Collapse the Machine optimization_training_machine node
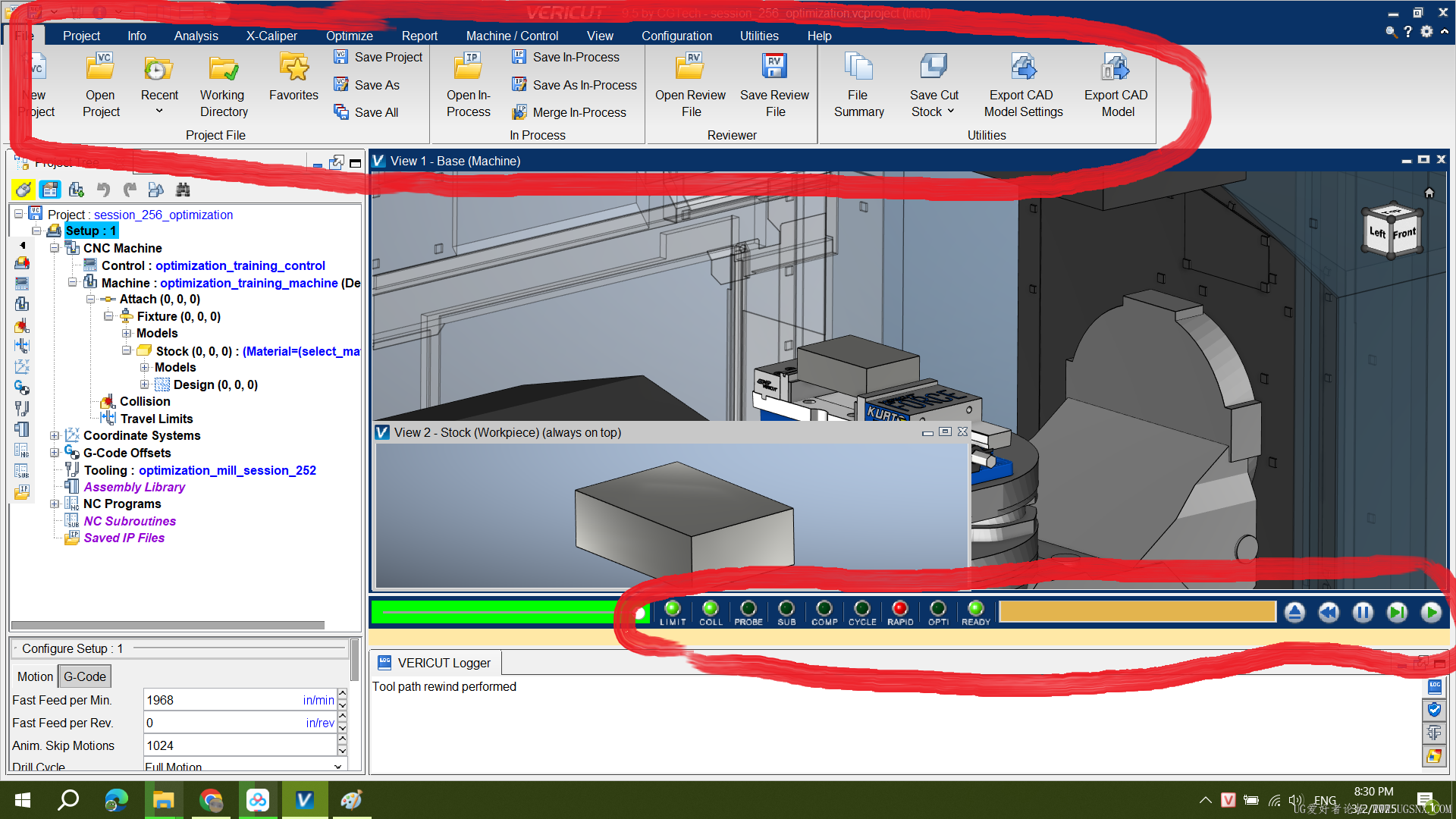The height and width of the screenshot is (819, 1456). pyautogui.click(x=72, y=282)
